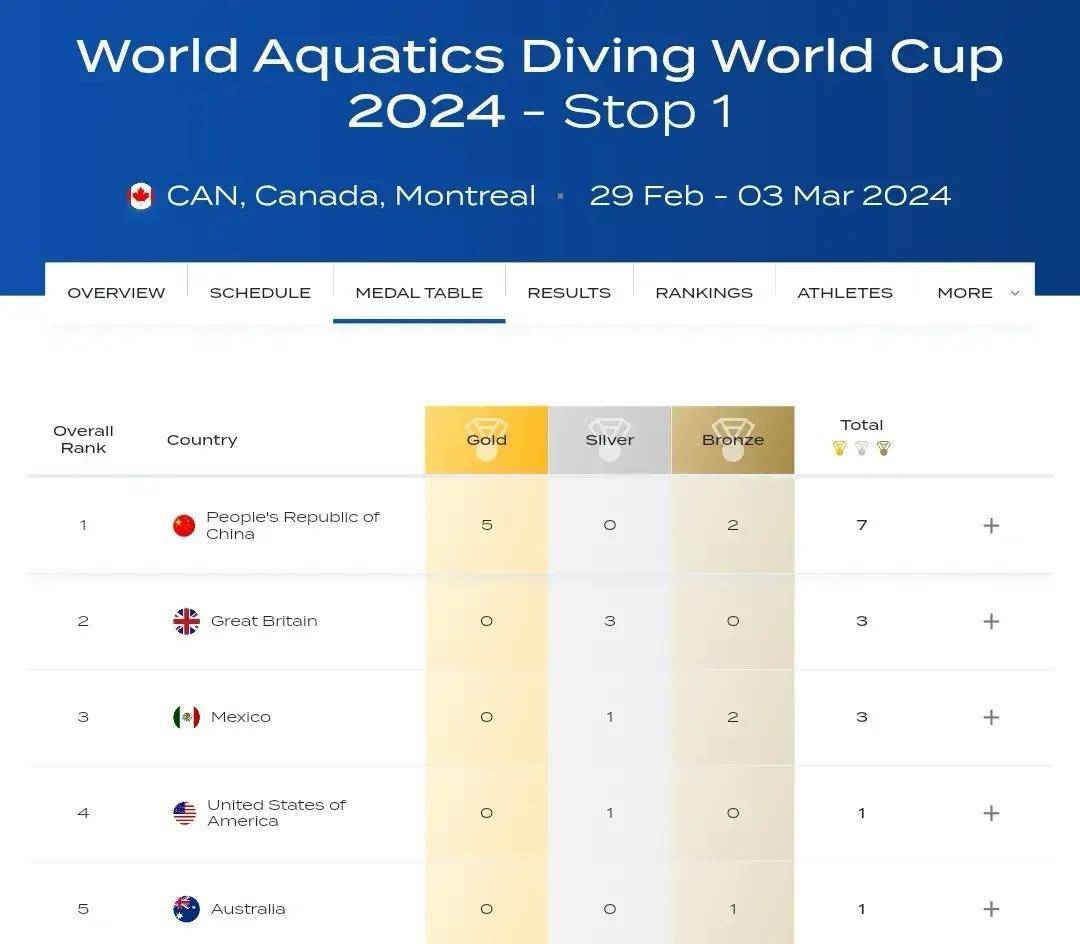Click the Canada flag icon
Viewport: 1080px width, 944px height.
(x=141, y=196)
